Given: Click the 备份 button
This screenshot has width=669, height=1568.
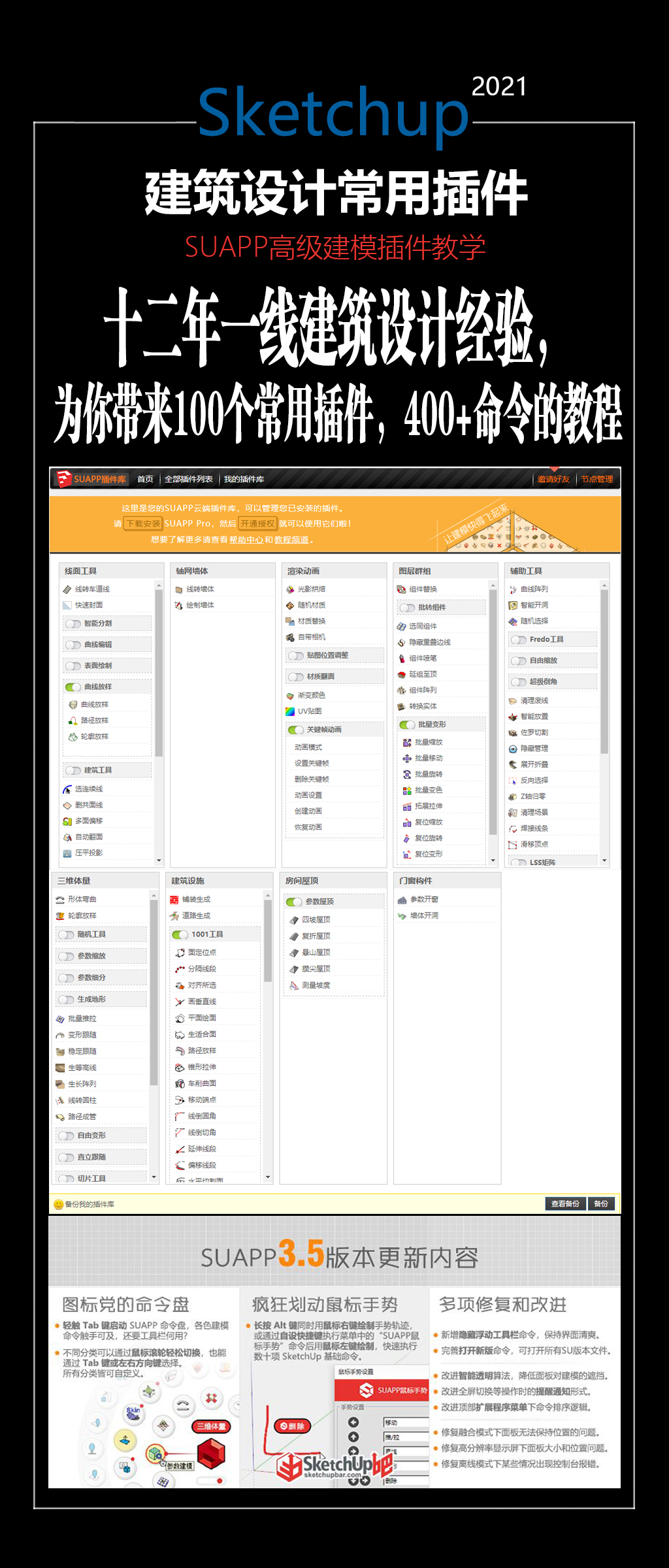Looking at the screenshot, I should pyautogui.click(x=602, y=1204).
